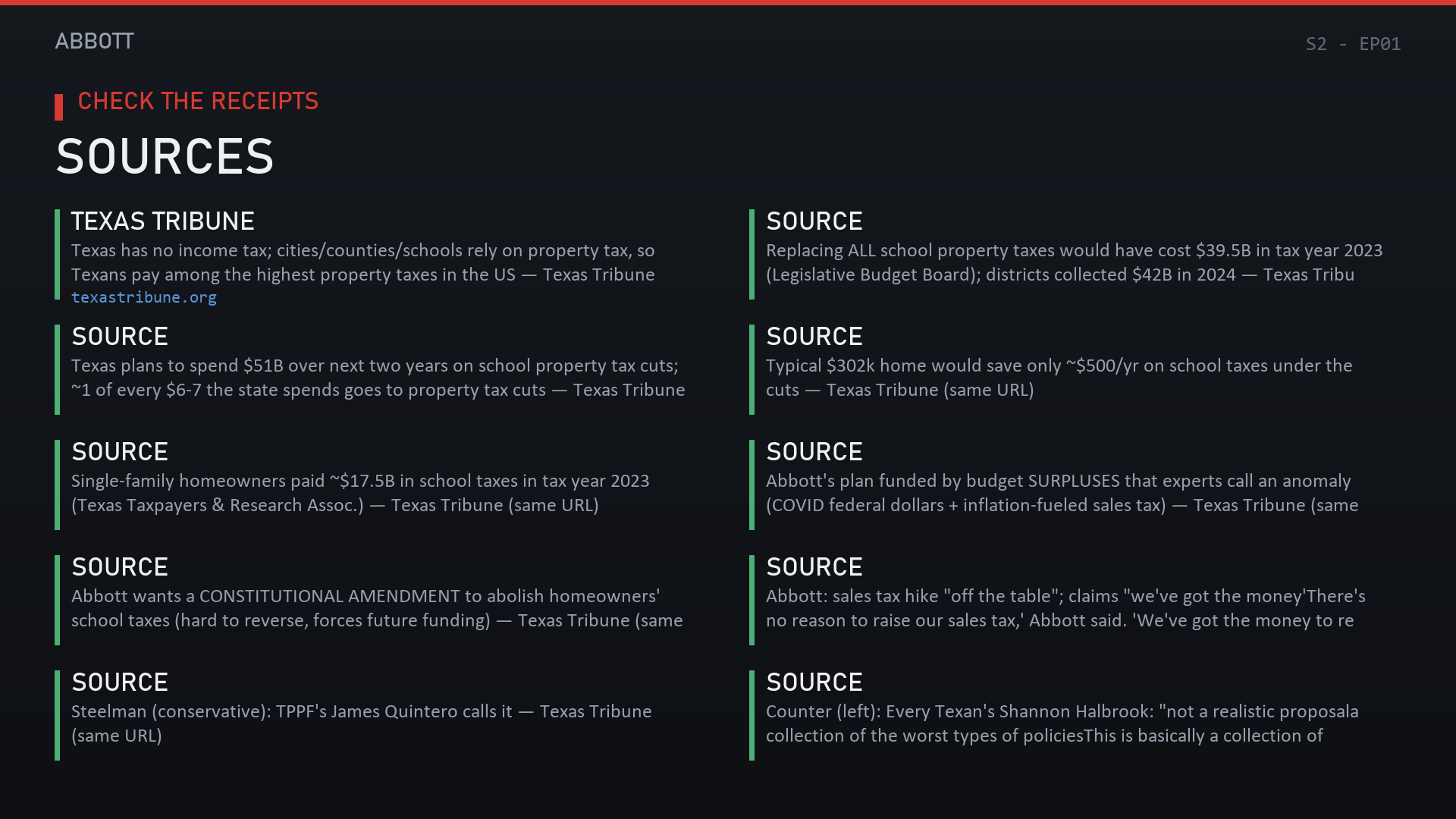Click green bar beside TEXAS TRIBUNE entry
Screen dimensions: 1456x819
point(57,254)
